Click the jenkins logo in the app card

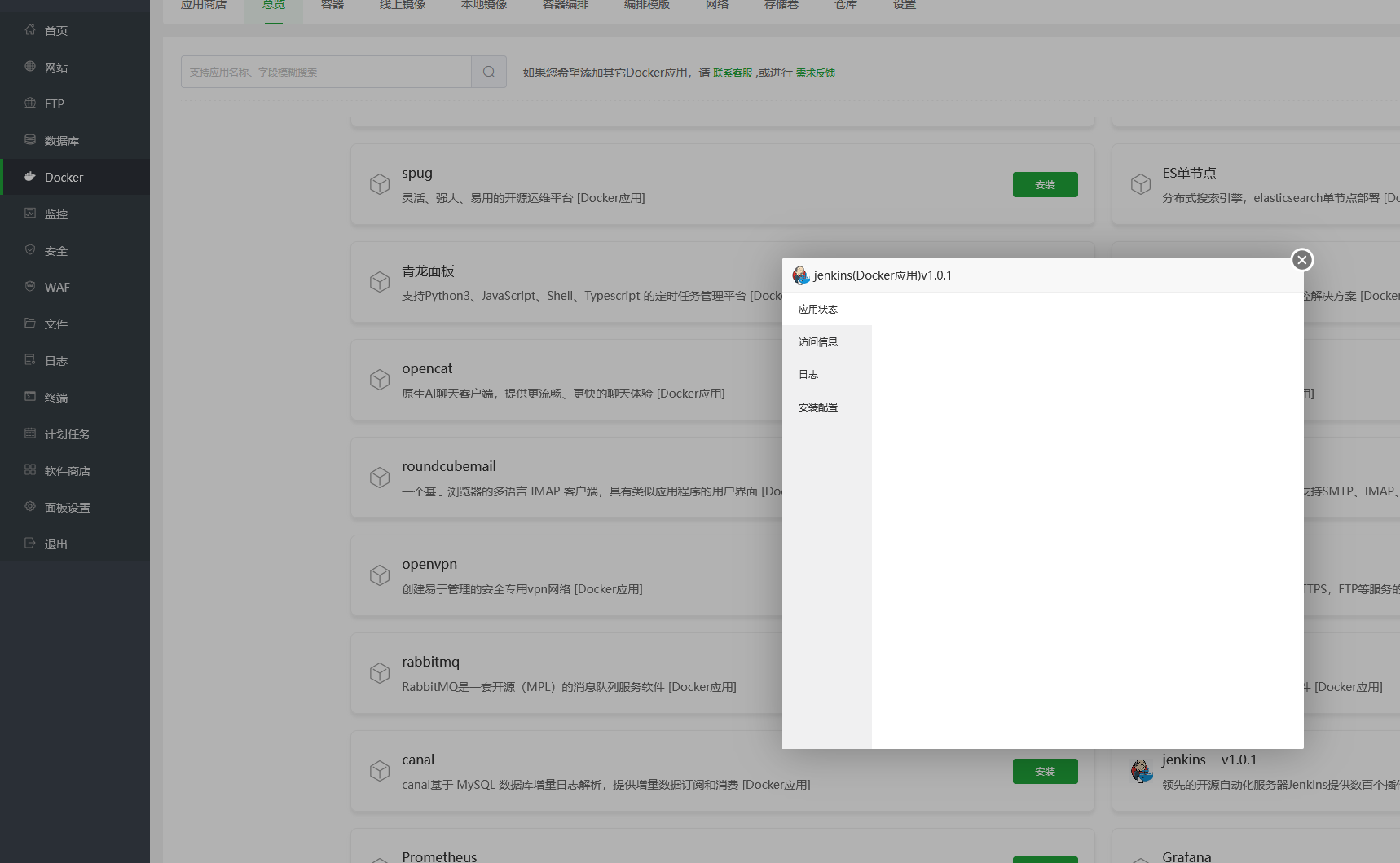click(1142, 771)
